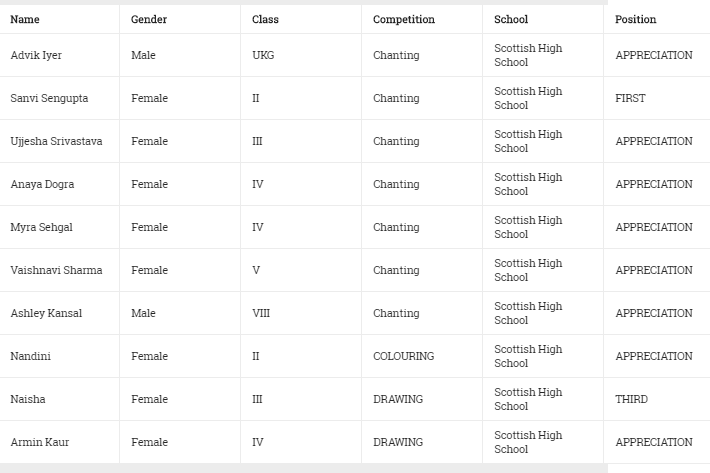
Task: Click the Name column header
Action: coord(25,19)
